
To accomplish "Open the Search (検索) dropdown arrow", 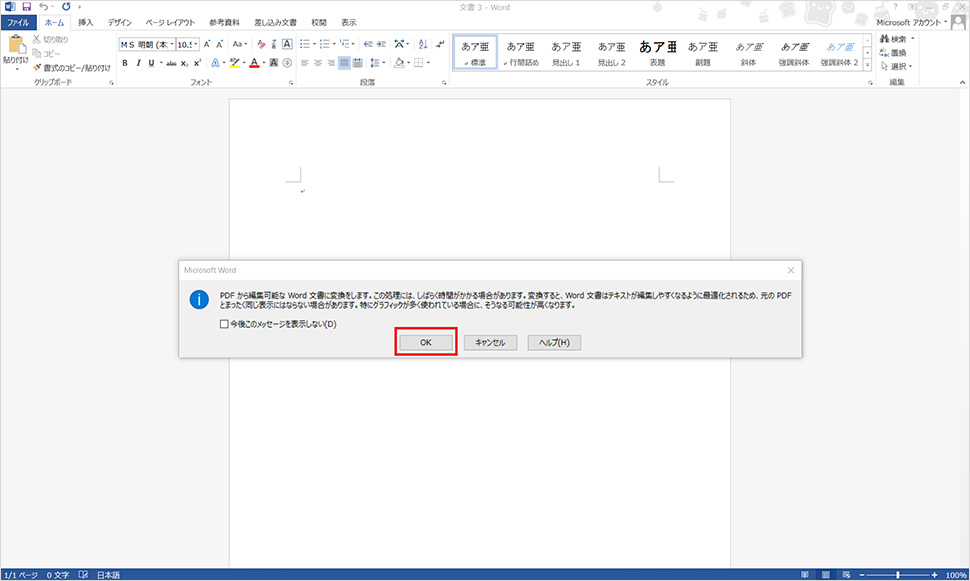I will point(912,39).
